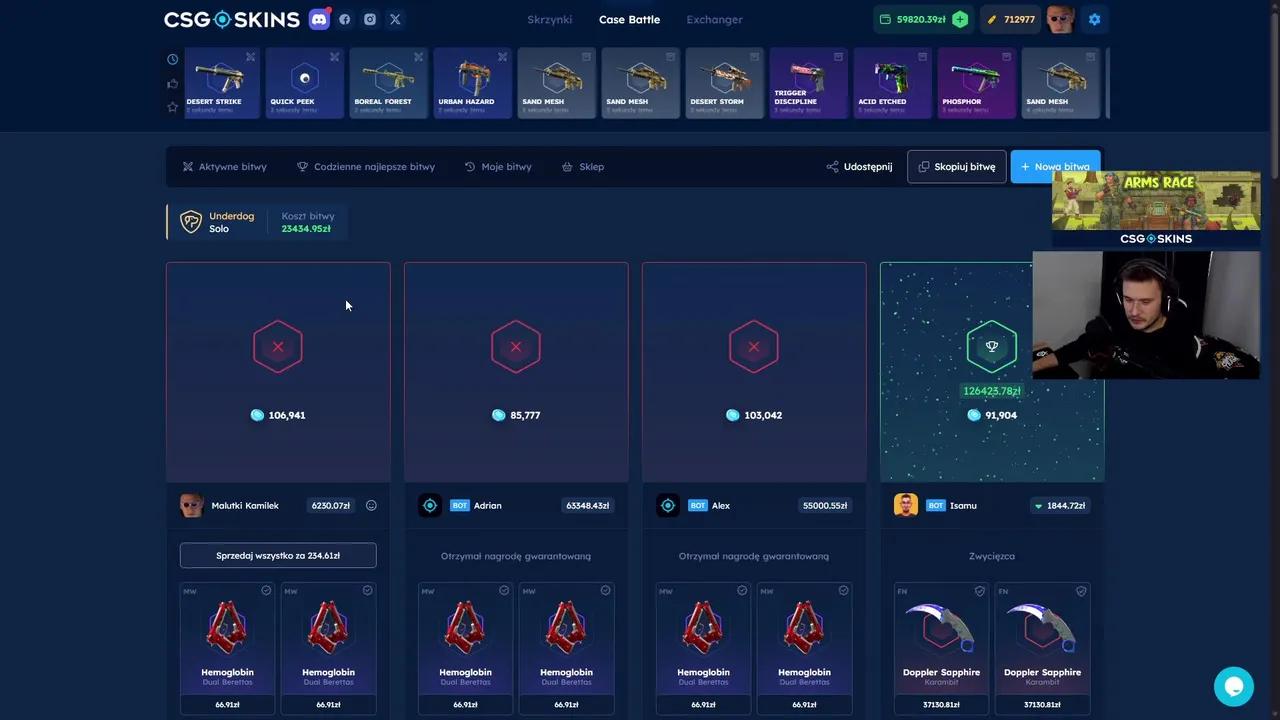1280x720 pixels.
Task: Click the case icon on Phosphor card
Action: (1006, 57)
